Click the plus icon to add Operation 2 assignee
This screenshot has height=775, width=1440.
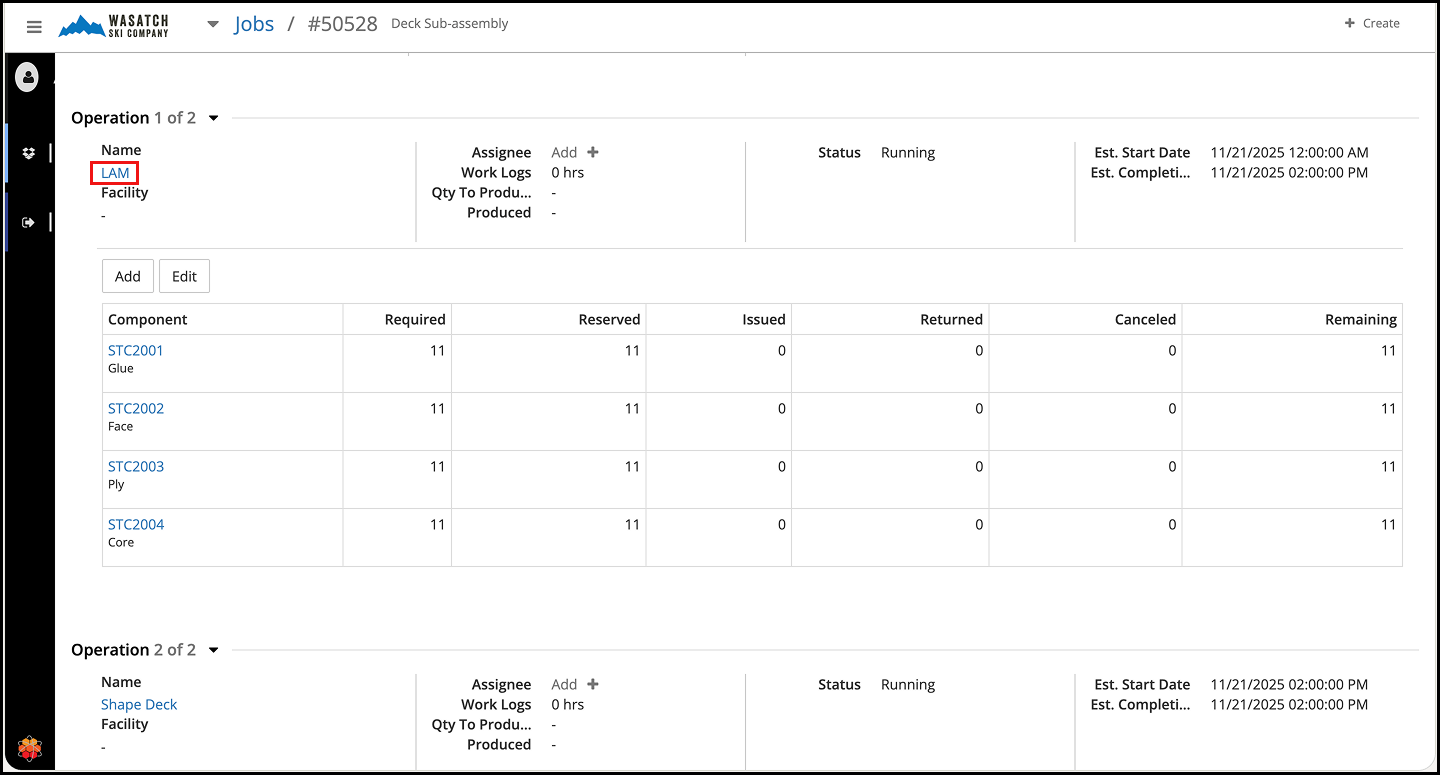(x=593, y=684)
